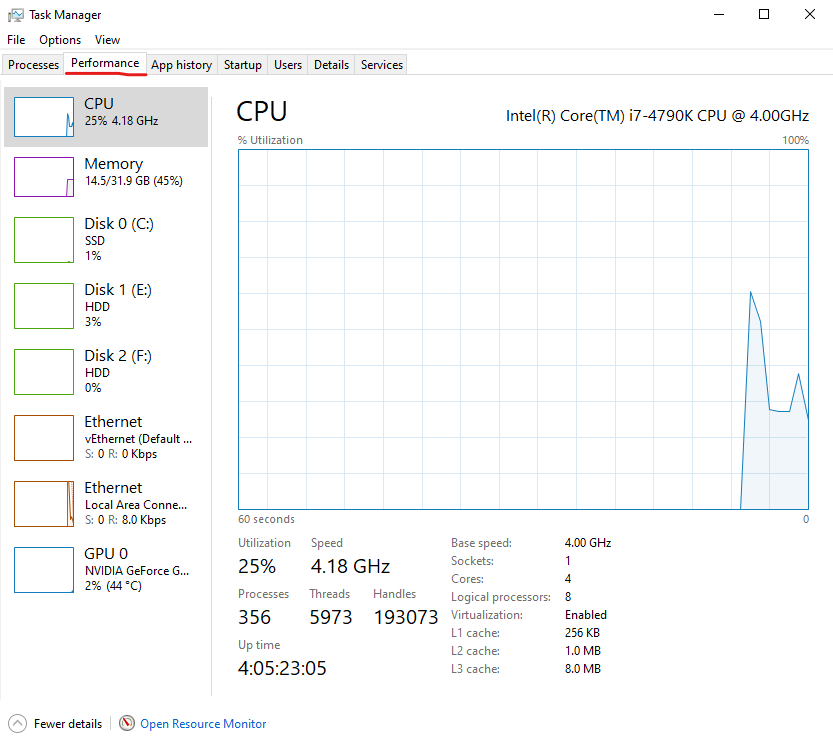The height and width of the screenshot is (748, 833).
Task: Select the Memory panel showing 14.5/31.9 GB
Action: tap(105, 178)
